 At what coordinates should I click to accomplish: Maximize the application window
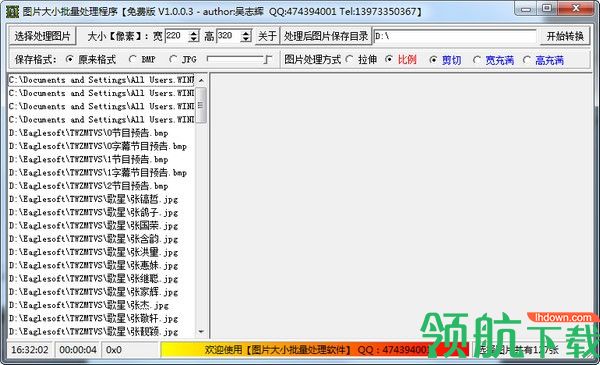pyautogui.click(x=547, y=9)
